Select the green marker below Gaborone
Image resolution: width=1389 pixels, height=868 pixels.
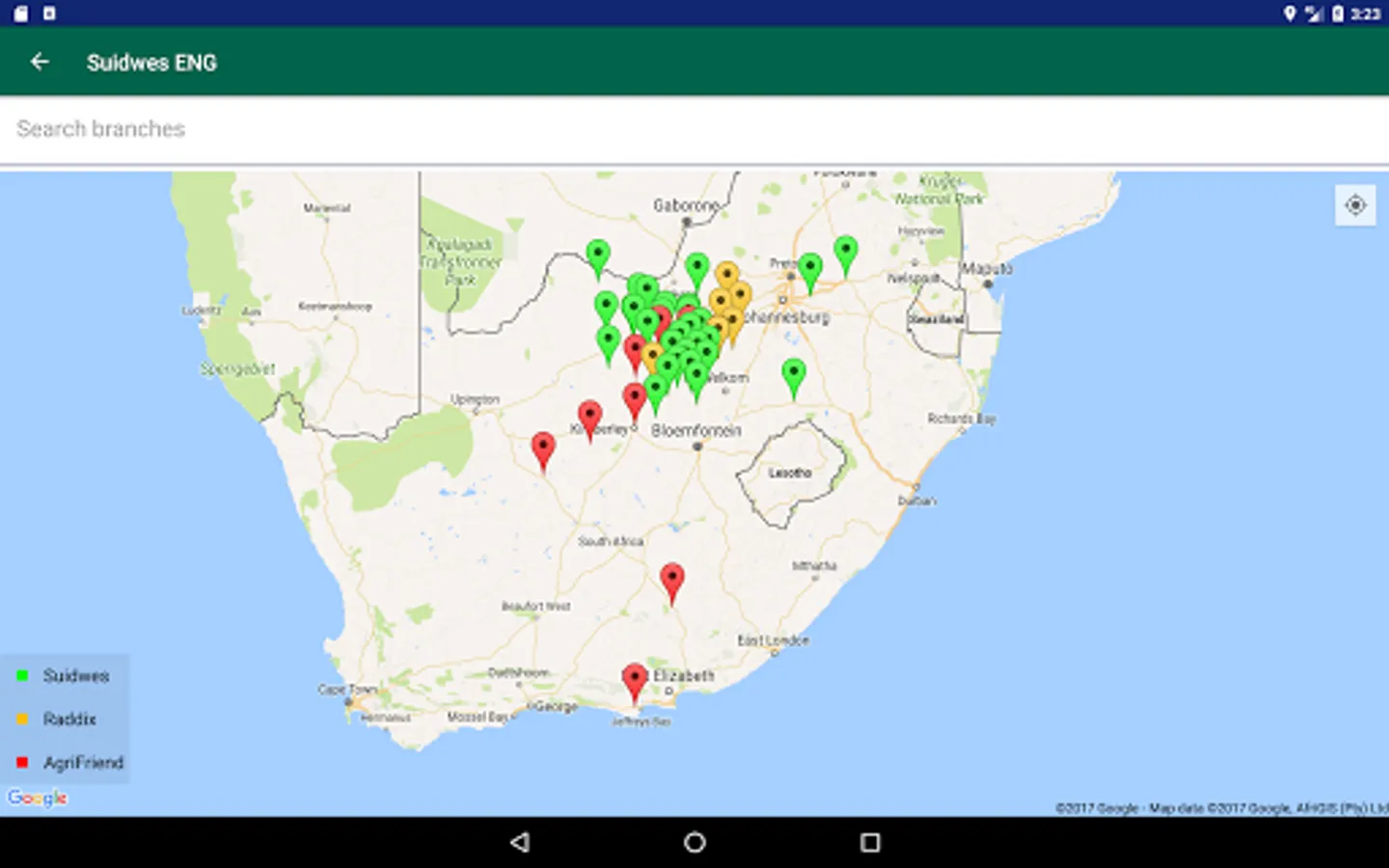tap(697, 272)
